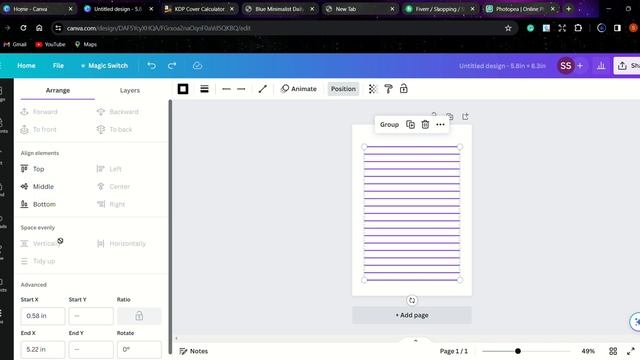Click the SS profile avatar
640x360 pixels.
566,66
